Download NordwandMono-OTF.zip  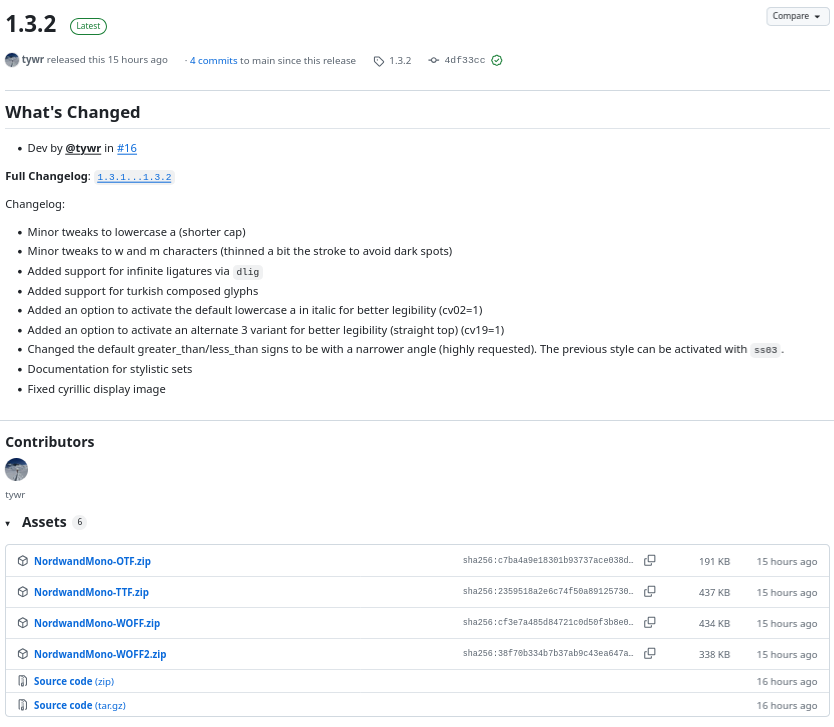coord(93,561)
